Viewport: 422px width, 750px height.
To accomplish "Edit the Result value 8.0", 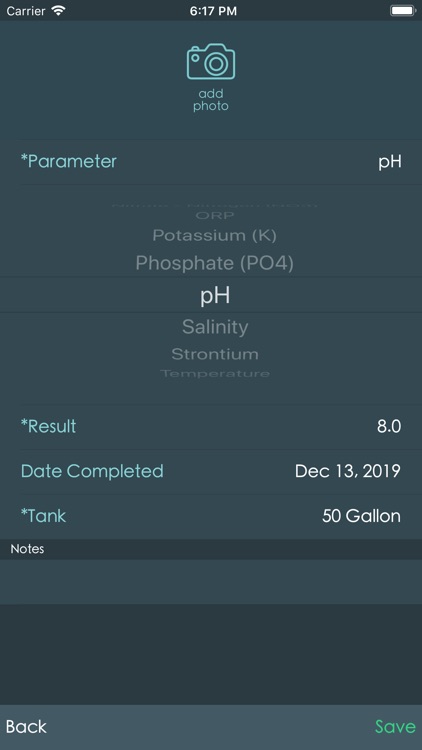I will tap(389, 426).
